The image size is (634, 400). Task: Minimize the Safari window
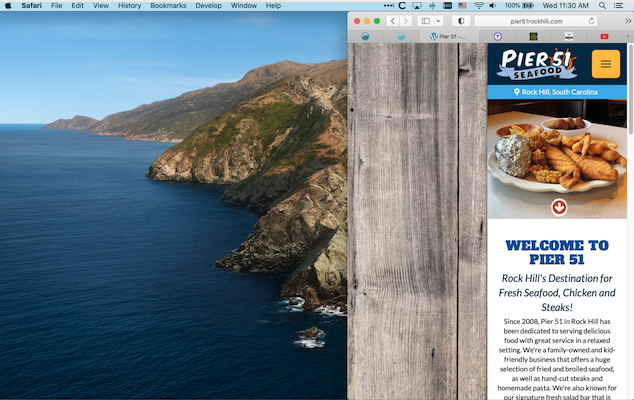click(x=367, y=21)
